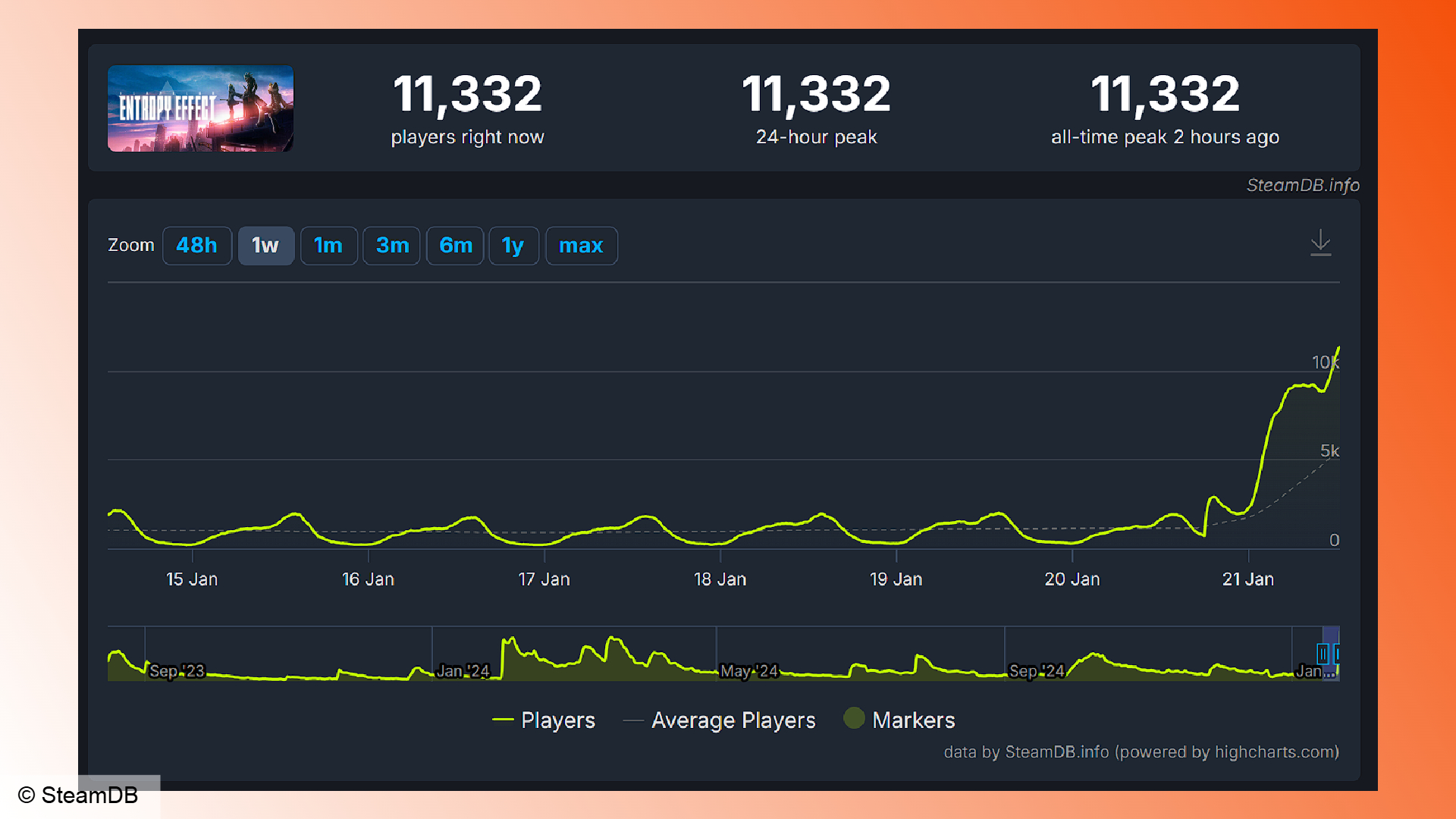Click the 24-hour peak label
The image size is (1456, 819).
[816, 137]
